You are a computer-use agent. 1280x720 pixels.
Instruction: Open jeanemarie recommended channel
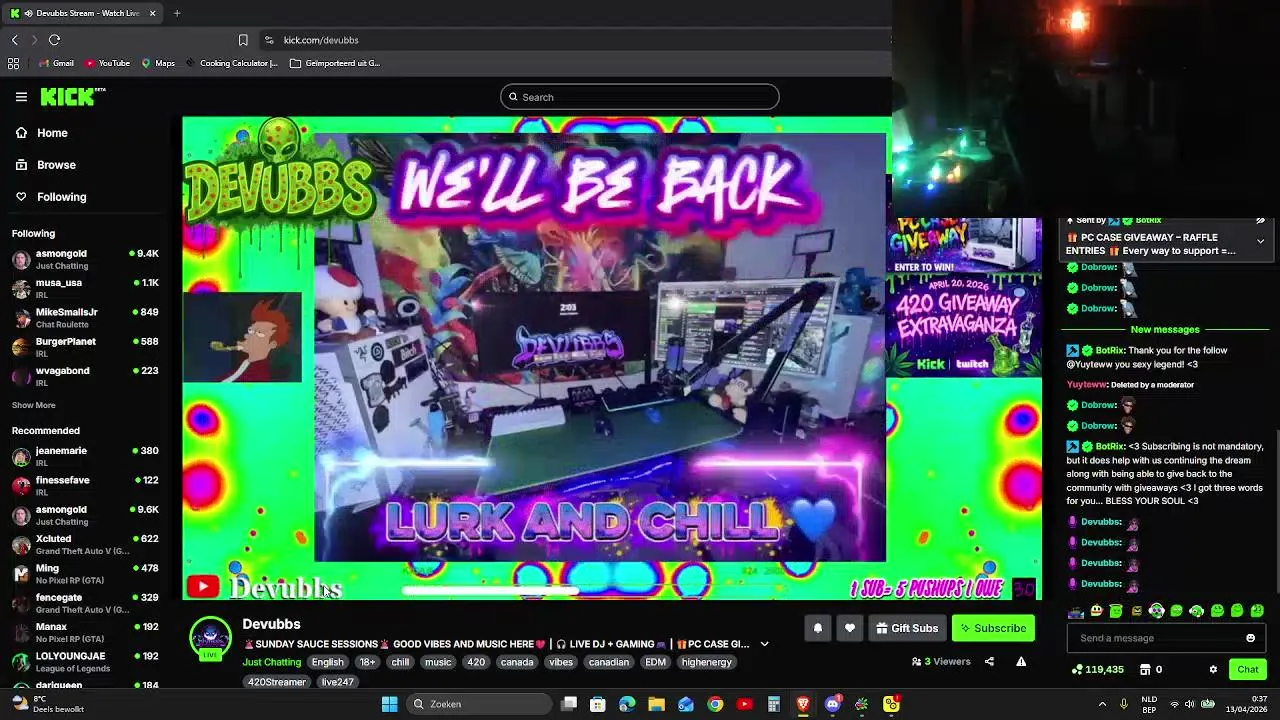tap(86, 456)
